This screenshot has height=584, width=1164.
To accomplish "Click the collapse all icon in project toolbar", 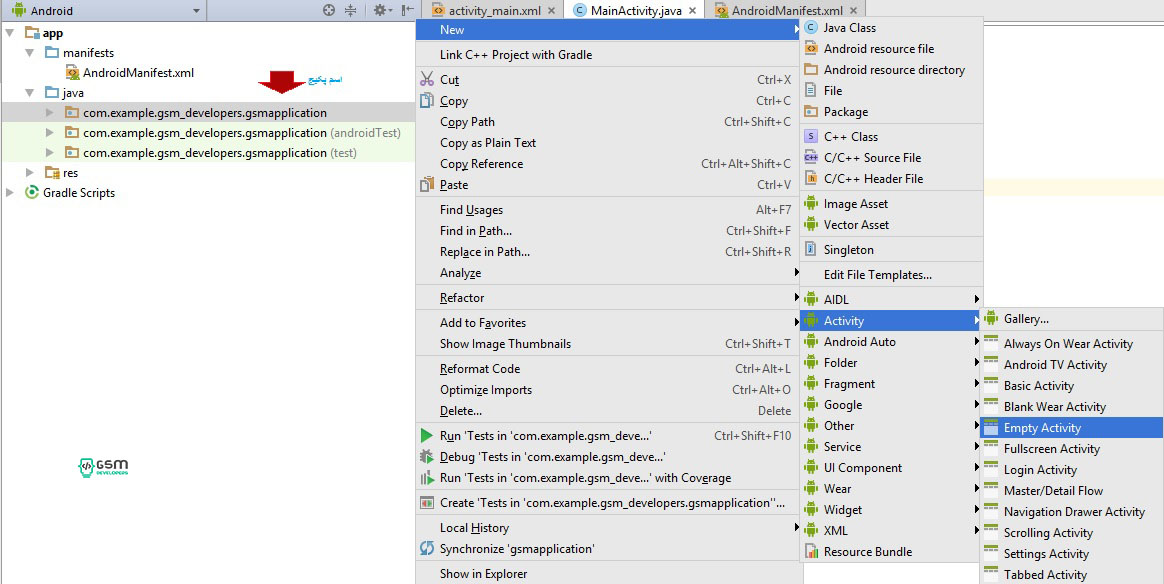I will (x=350, y=10).
